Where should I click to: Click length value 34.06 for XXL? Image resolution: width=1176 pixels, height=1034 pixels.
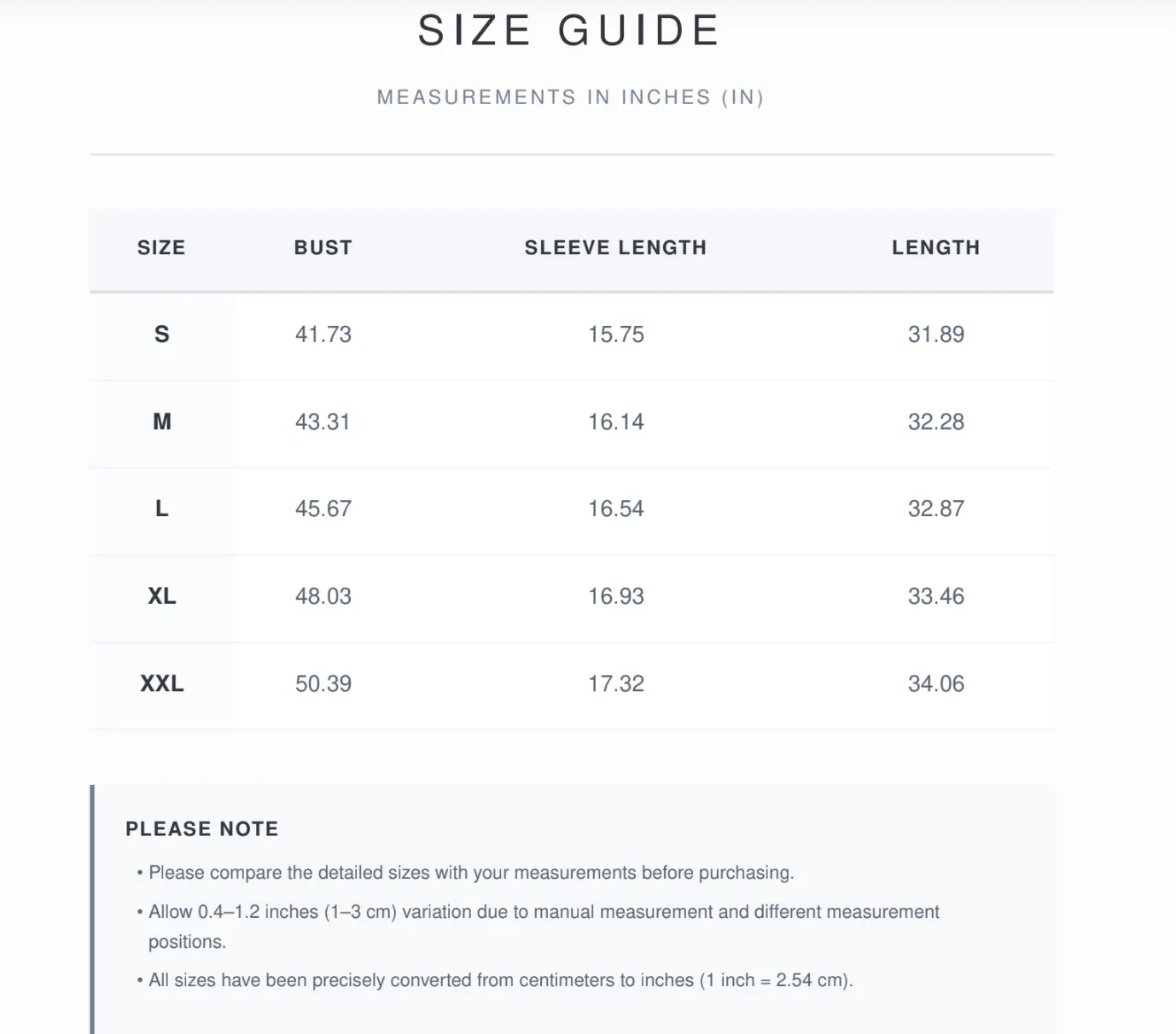[x=936, y=683]
